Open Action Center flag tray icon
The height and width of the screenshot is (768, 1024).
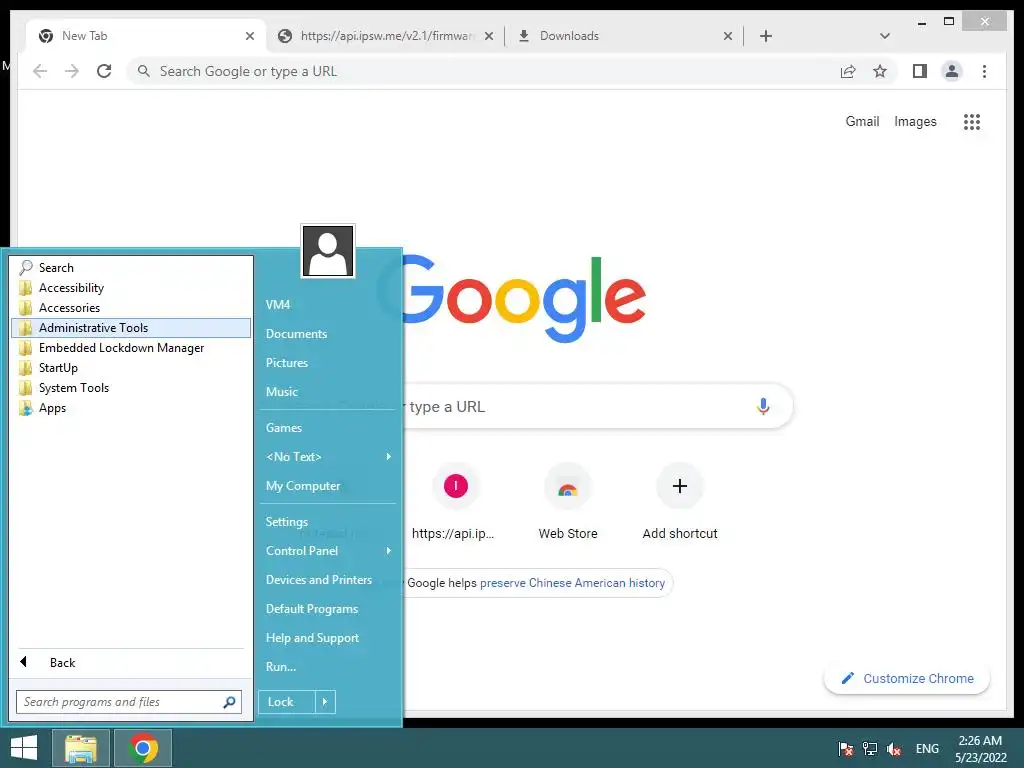(x=846, y=749)
